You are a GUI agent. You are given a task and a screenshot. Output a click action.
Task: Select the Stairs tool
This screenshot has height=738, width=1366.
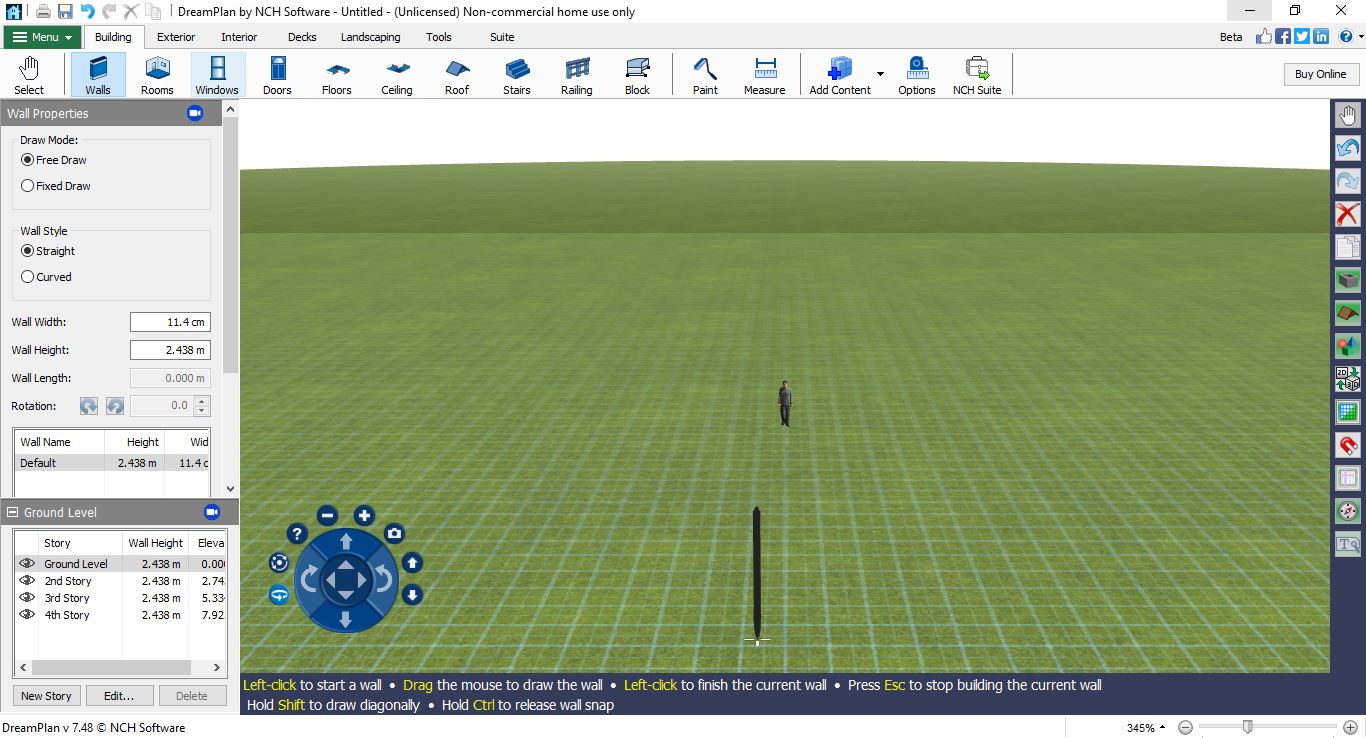517,75
